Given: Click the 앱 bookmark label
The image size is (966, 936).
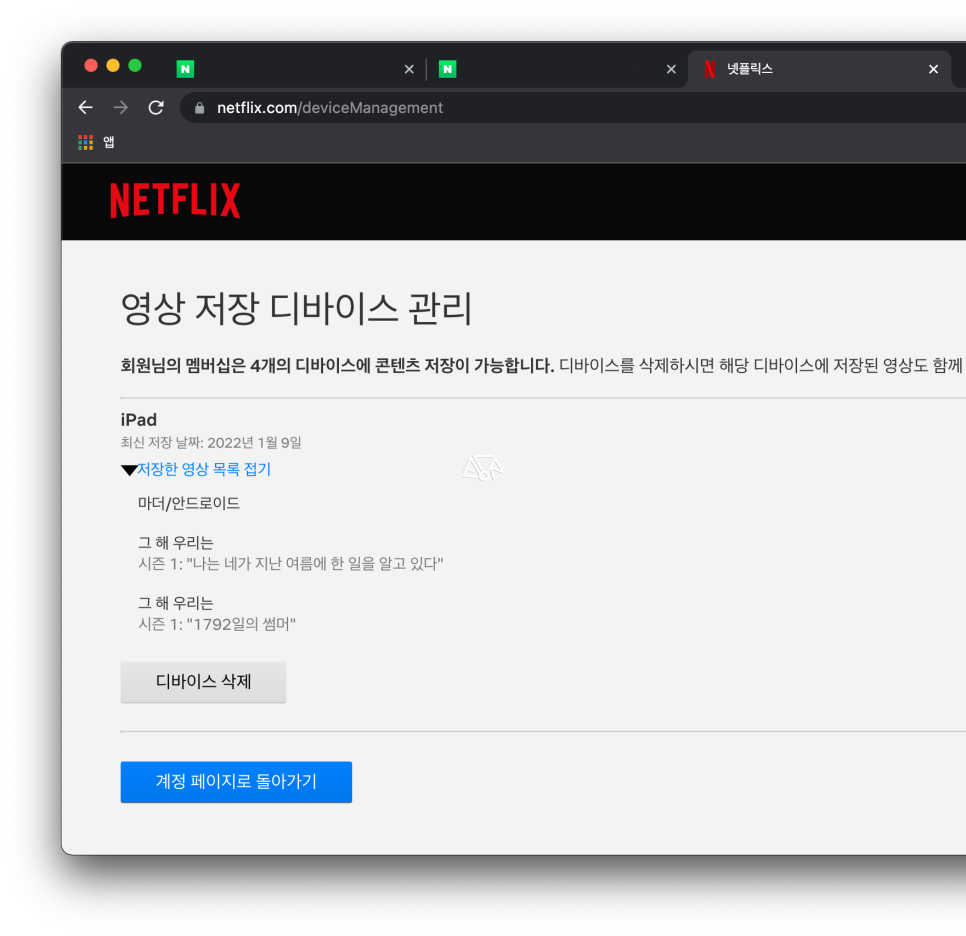Looking at the screenshot, I should pos(108,142).
